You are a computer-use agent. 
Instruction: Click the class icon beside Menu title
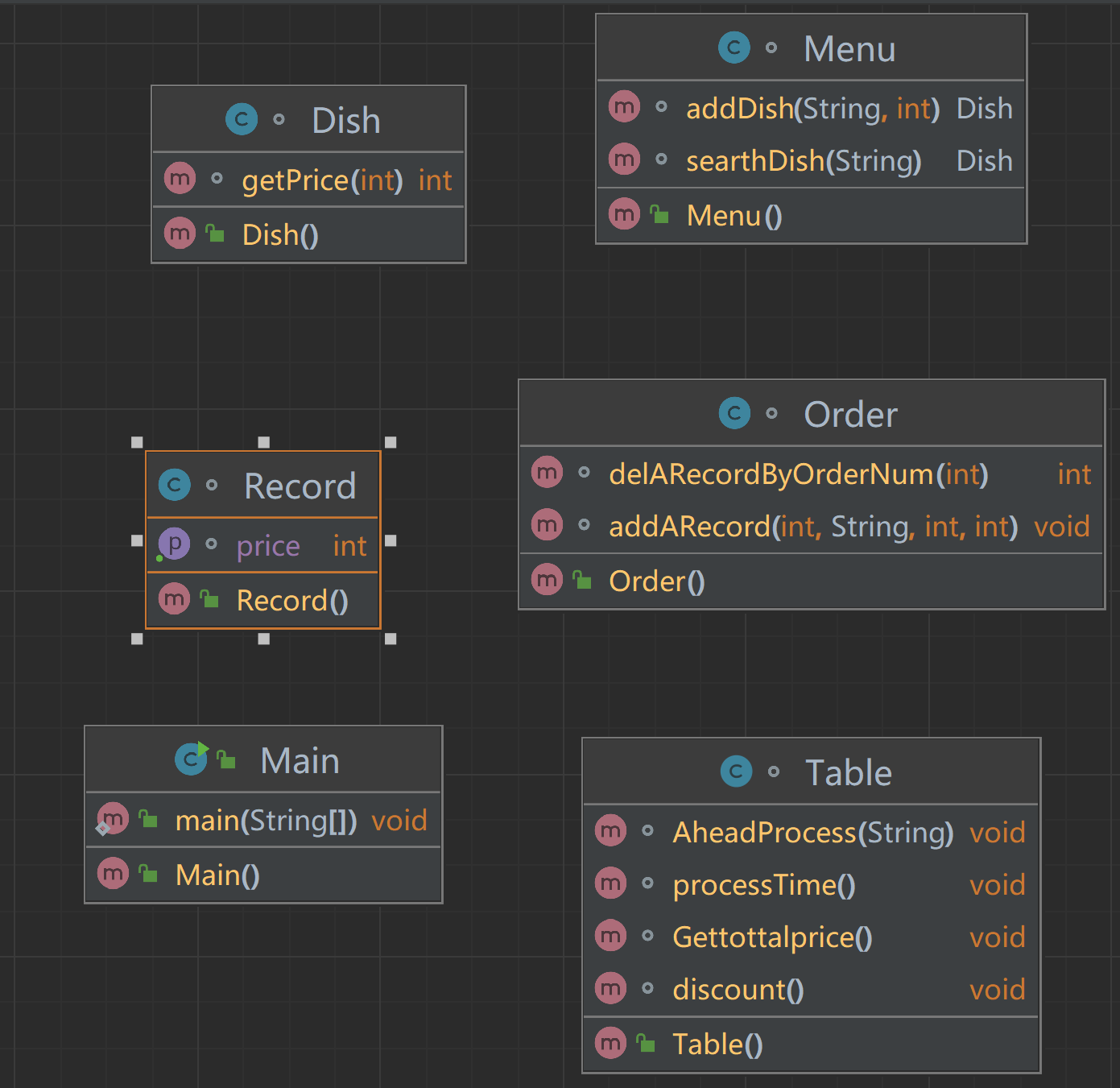(734, 48)
